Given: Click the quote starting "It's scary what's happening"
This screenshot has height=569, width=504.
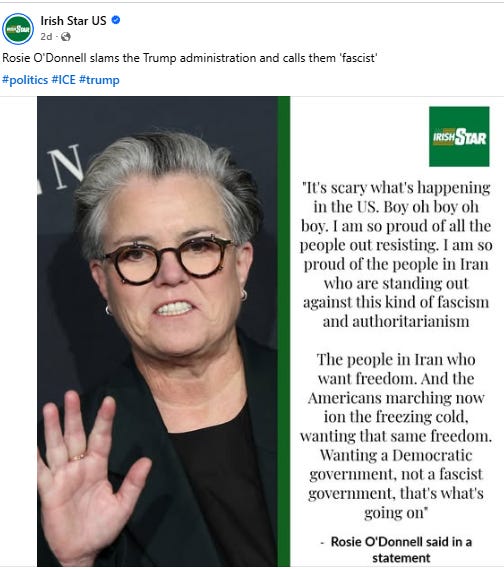Looking at the screenshot, I should [396, 254].
